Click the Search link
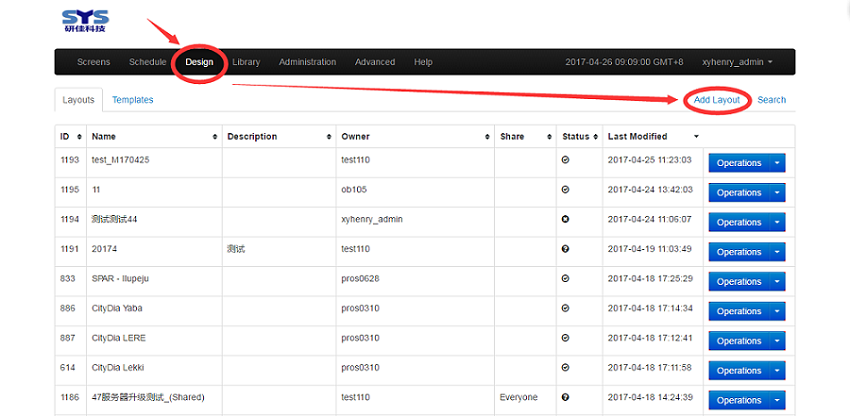The image size is (850, 416). (771, 100)
